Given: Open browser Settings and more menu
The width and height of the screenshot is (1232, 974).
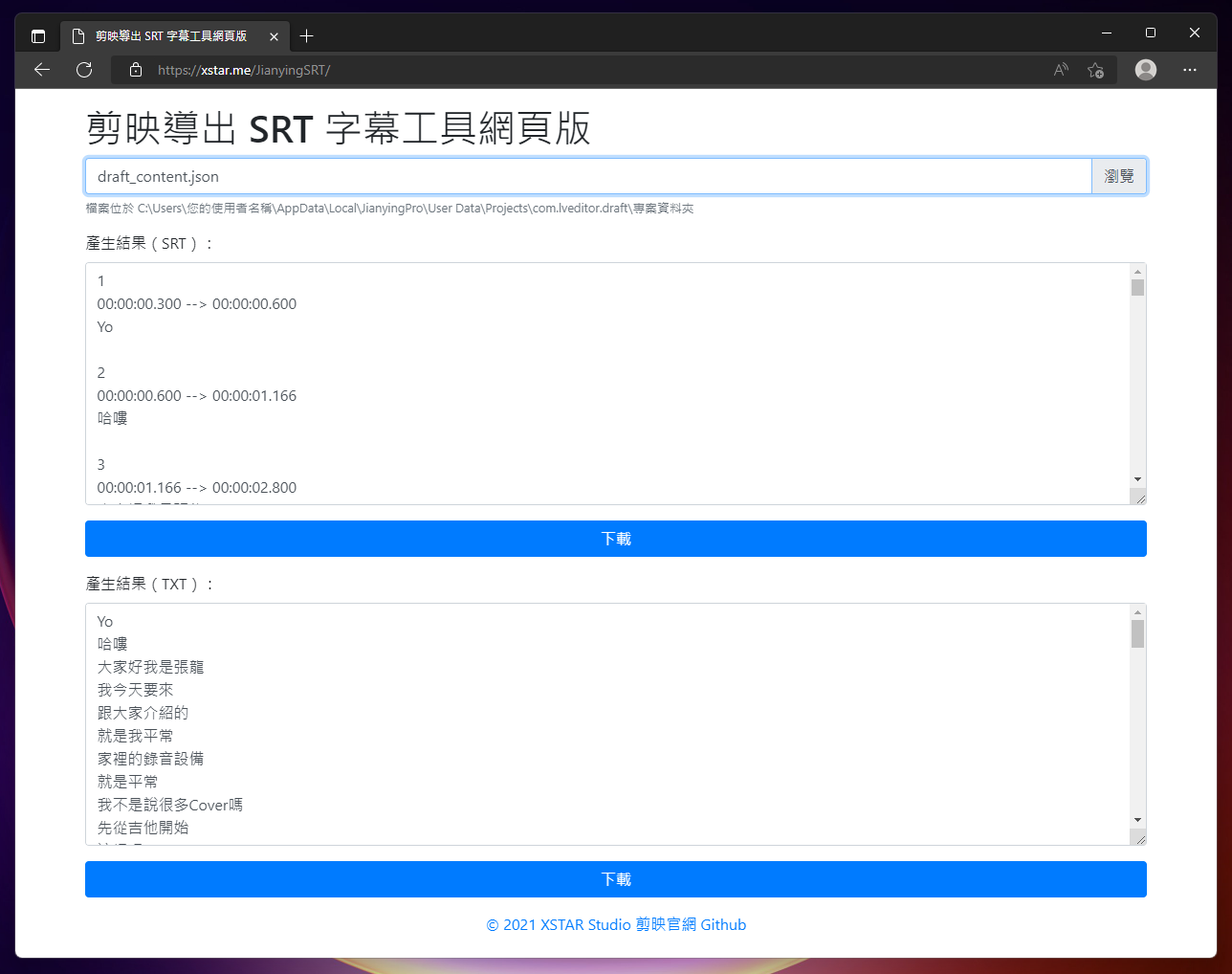Looking at the screenshot, I should pyautogui.click(x=1190, y=70).
